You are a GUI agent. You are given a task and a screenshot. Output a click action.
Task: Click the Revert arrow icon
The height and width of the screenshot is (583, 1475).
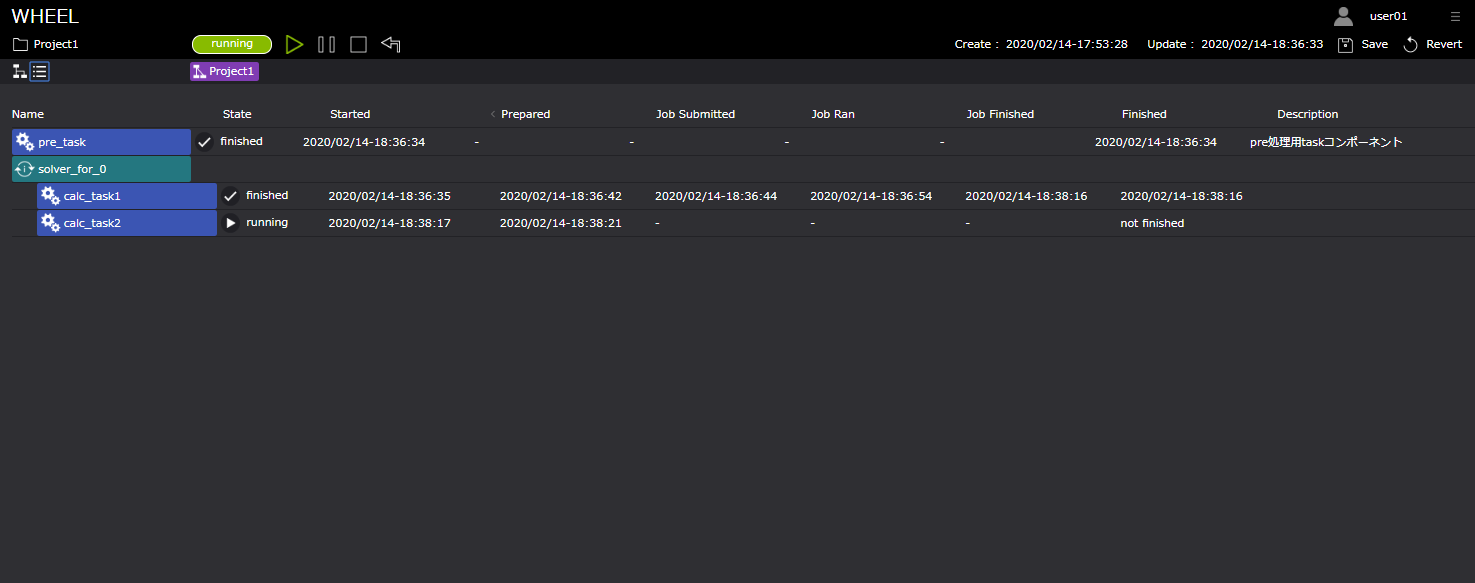(1411, 44)
